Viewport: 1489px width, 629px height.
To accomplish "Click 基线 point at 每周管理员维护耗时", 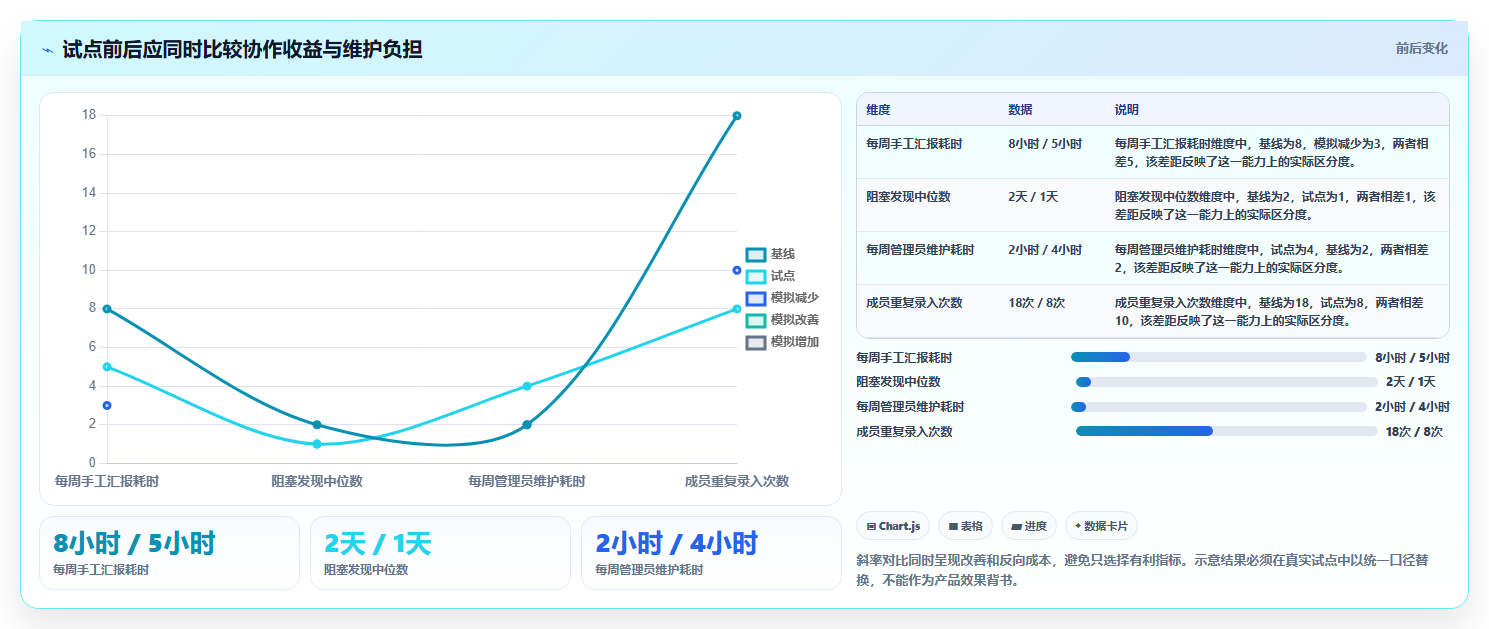I will pyautogui.click(x=527, y=425).
